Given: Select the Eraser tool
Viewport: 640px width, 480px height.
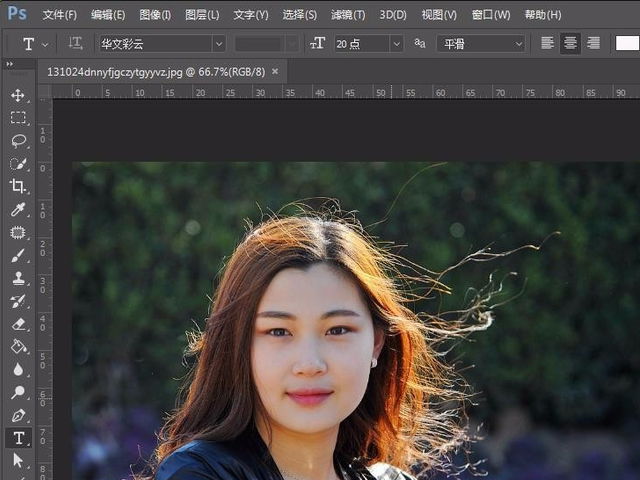Looking at the screenshot, I should pos(18,324).
